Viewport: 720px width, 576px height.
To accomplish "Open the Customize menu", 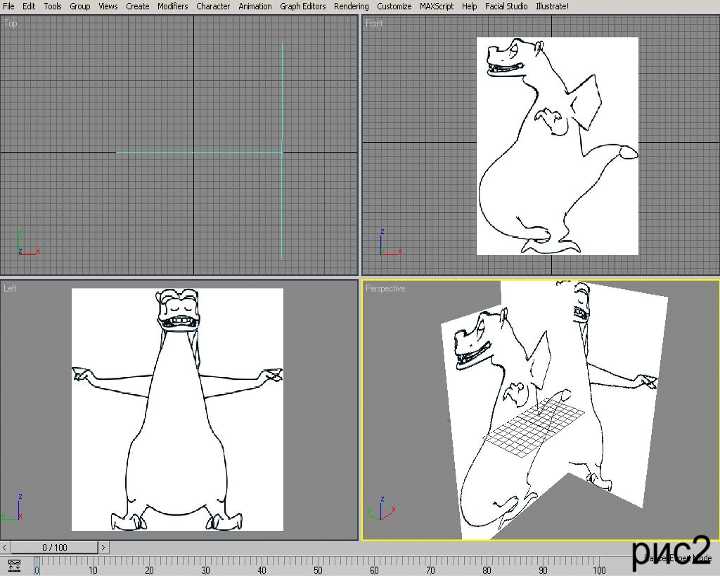I will pos(394,6).
